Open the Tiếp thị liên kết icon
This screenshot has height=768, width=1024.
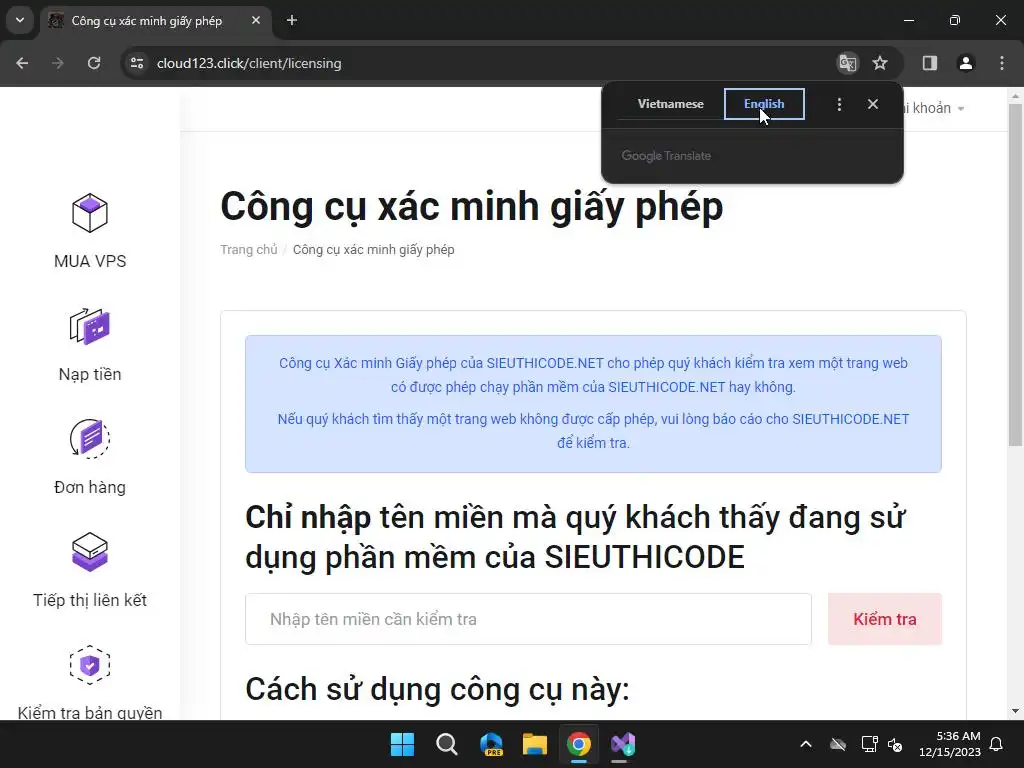[89, 552]
